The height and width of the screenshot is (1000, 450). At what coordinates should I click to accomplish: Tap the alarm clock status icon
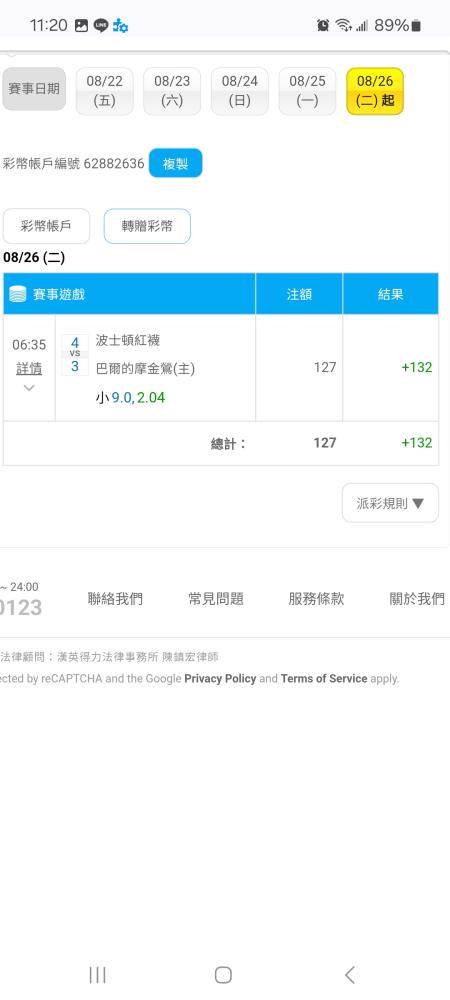(x=323, y=26)
